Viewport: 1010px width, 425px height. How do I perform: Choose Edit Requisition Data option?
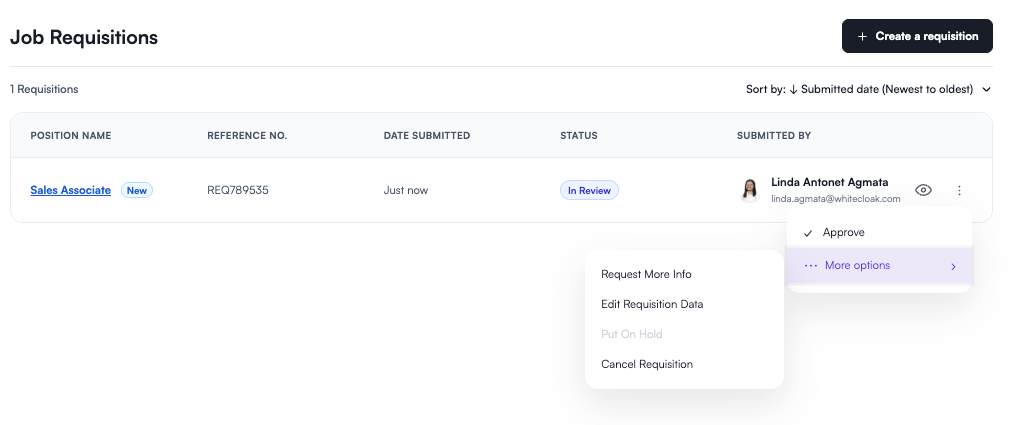(652, 304)
